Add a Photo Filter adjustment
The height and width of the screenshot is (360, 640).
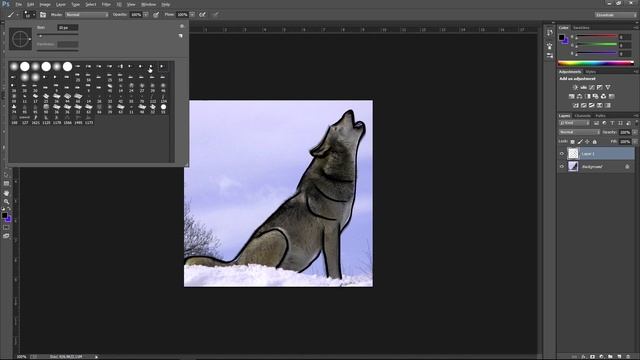click(x=596, y=96)
